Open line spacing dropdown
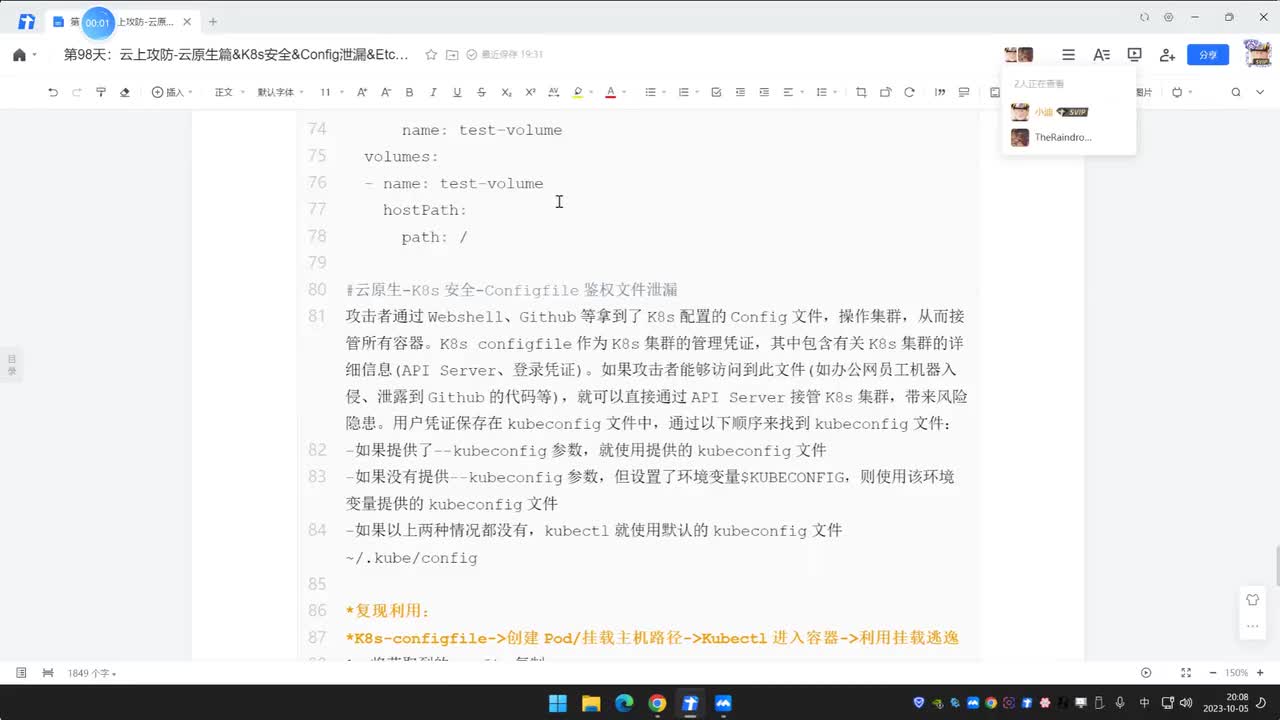Image resolution: width=1280 pixels, height=720 pixels. point(826,92)
